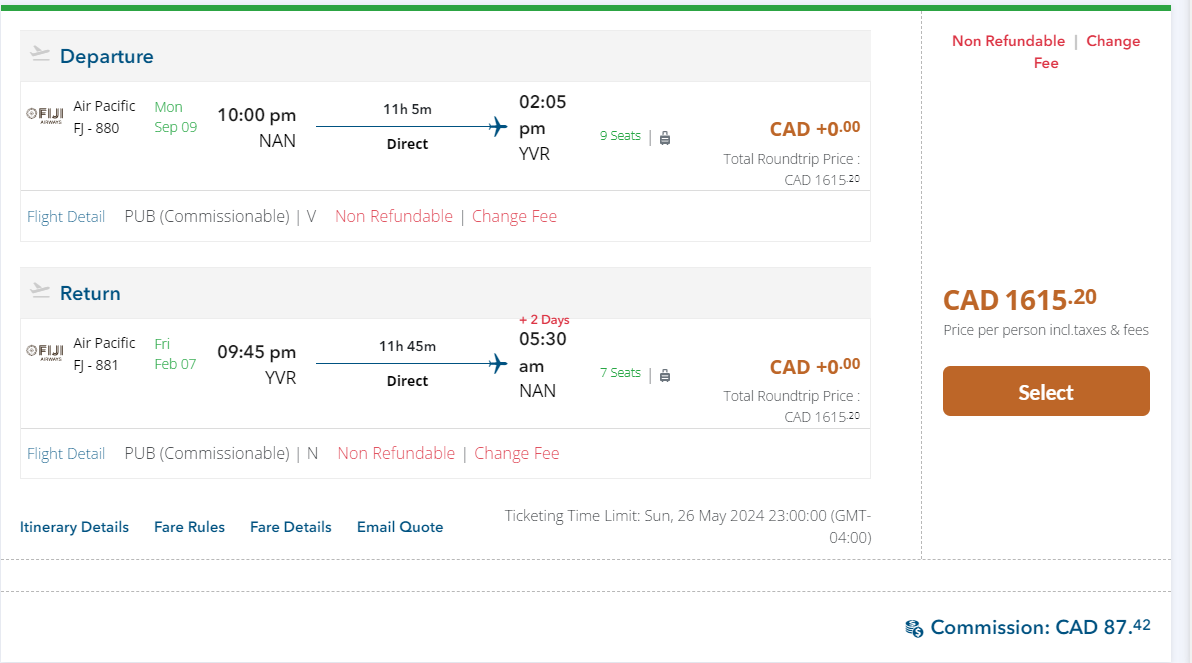Click the commission coins icon
This screenshot has width=1192, height=663.
point(914,628)
